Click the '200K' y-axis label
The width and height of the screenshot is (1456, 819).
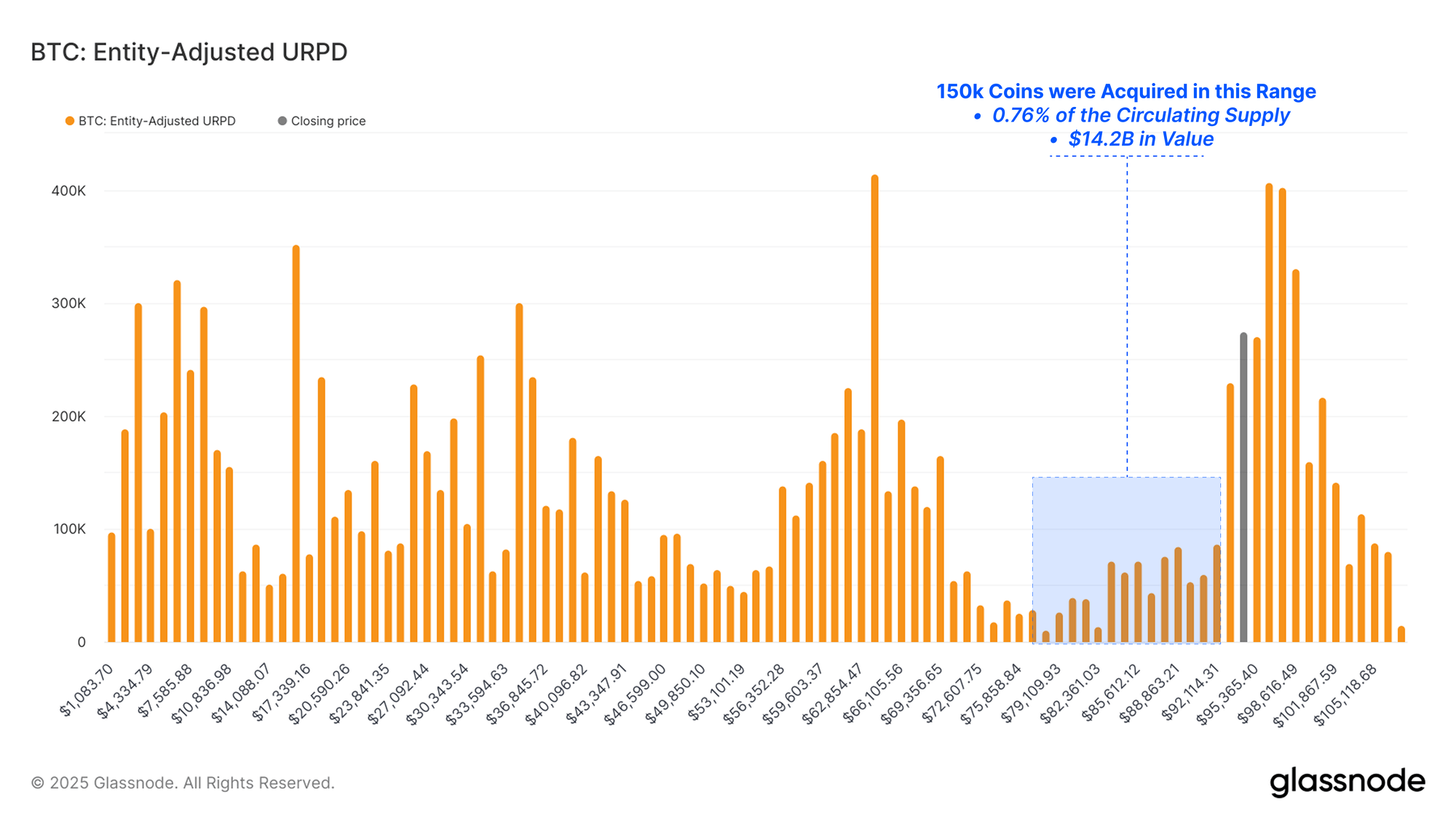click(68, 416)
